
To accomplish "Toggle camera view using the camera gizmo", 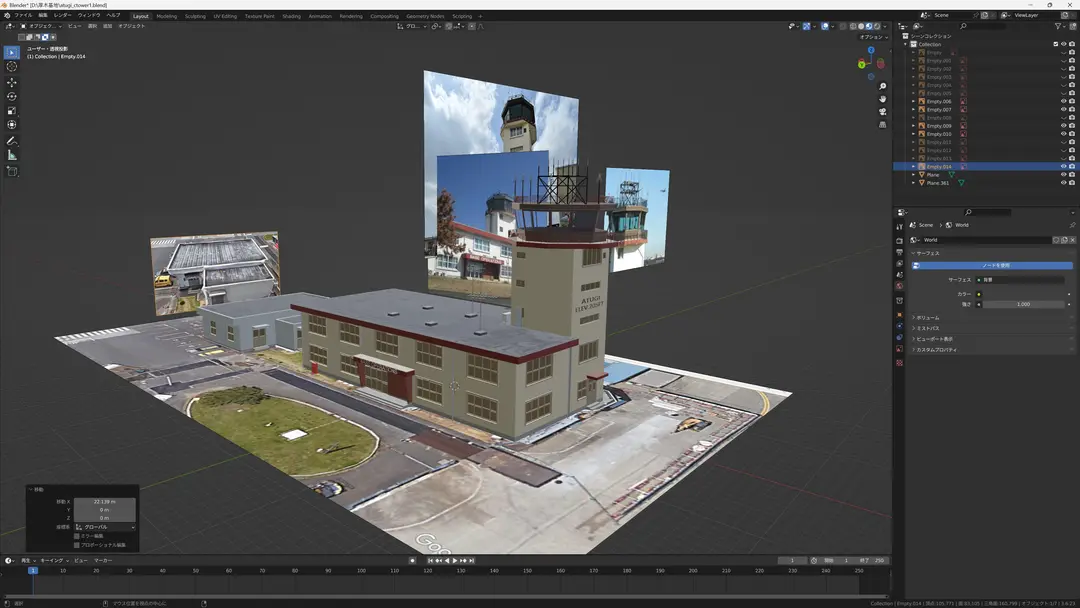I will pyautogui.click(x=882, y=112).
